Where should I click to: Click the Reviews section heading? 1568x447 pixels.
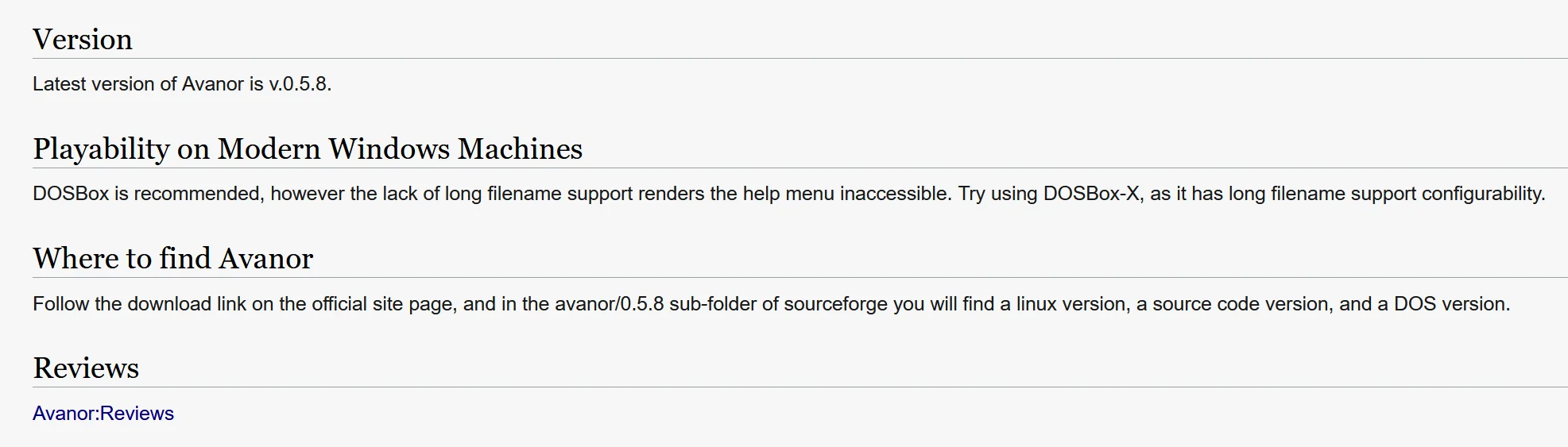pyautogui.click(x=86, y=368)
